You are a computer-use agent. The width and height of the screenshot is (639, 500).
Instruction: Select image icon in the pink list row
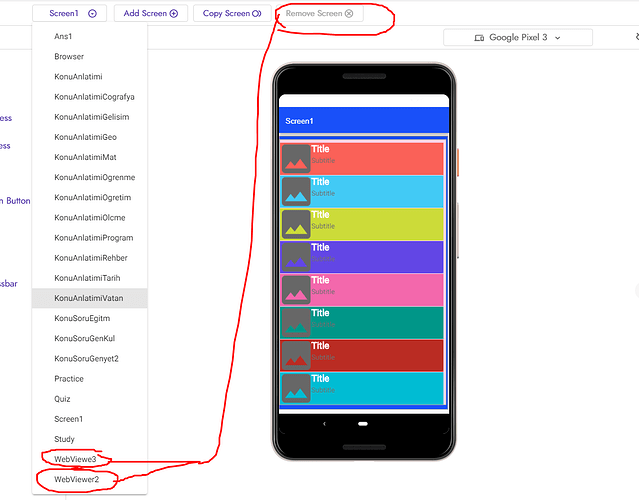(296, 290)
